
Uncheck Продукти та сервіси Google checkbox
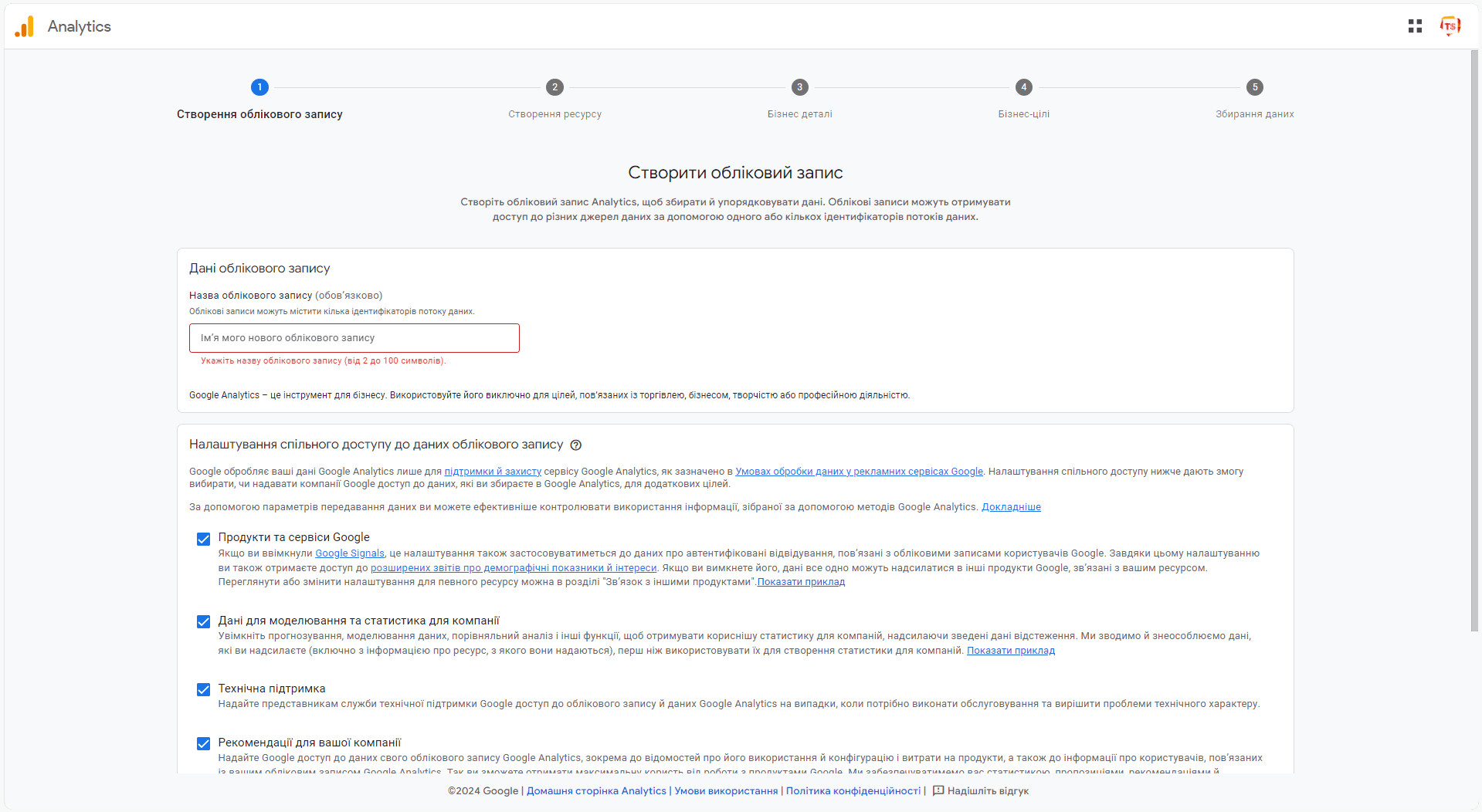pos(203,539)
